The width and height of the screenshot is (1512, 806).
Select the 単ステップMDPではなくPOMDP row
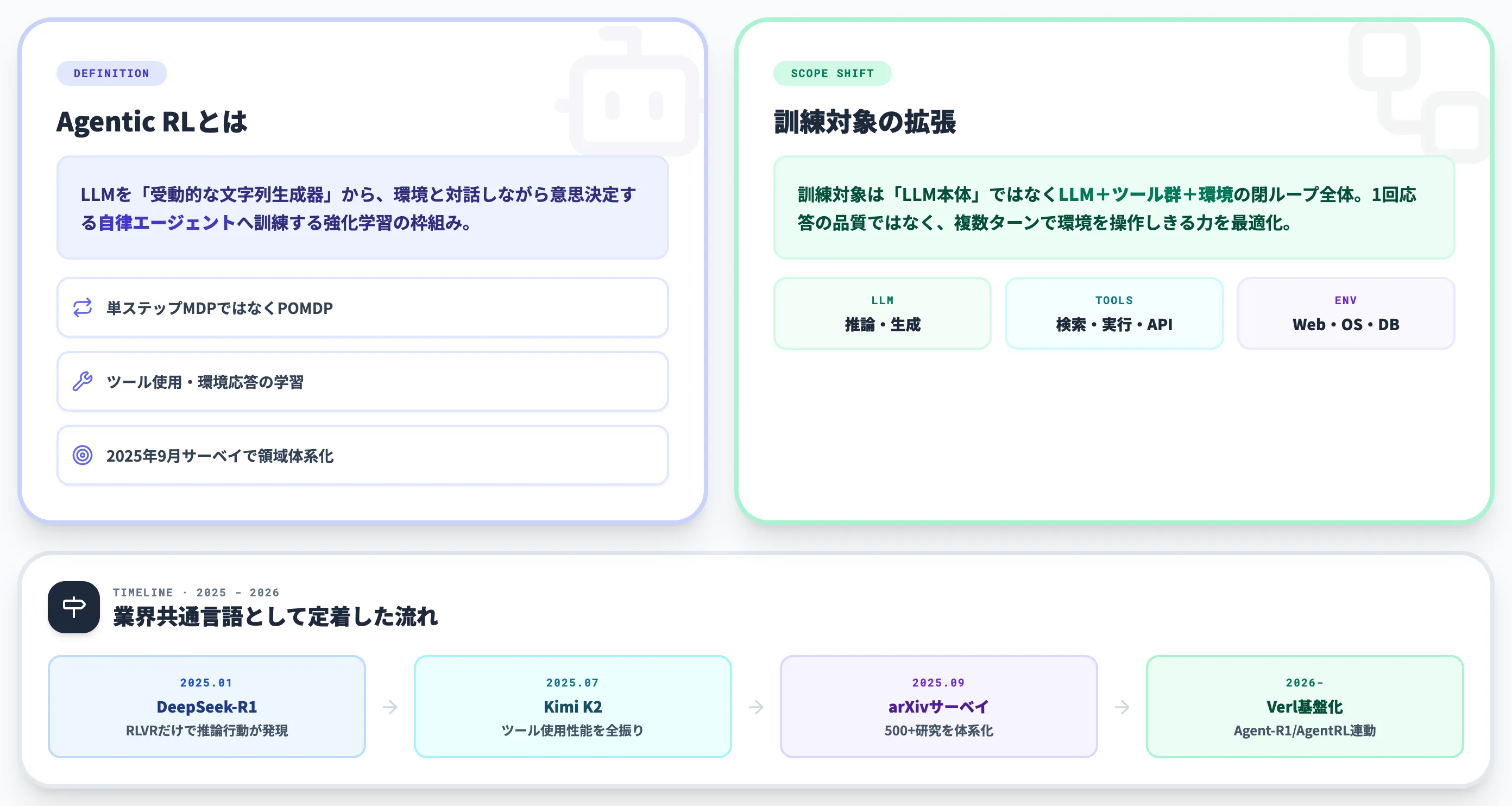tap(363, 307)
